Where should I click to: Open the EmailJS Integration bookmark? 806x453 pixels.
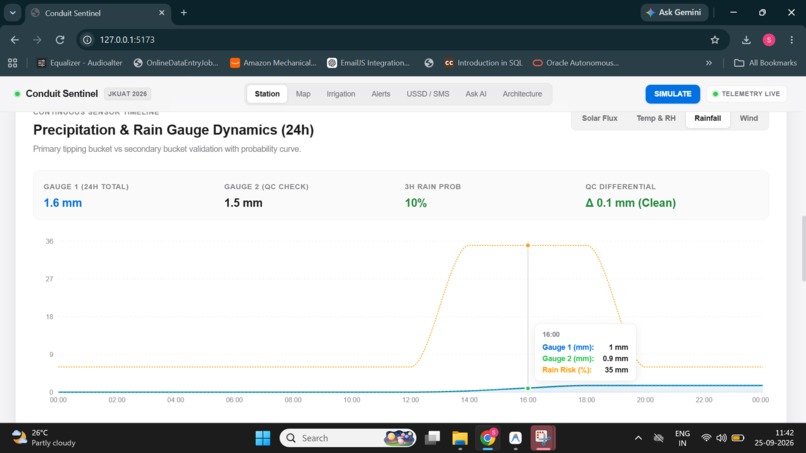(x=369, y=63)
